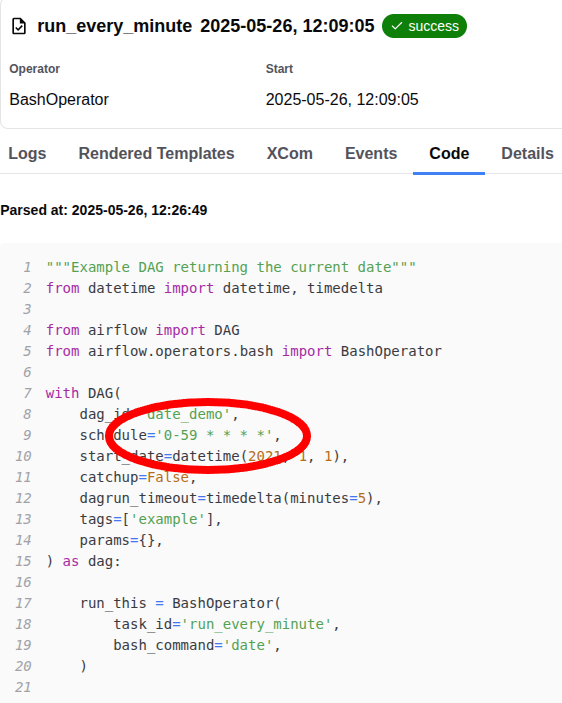Click the Start date value 2025-05-26, 12:09:05
The width and height of the screenshot is (562, 703).
tap(342, 100)
